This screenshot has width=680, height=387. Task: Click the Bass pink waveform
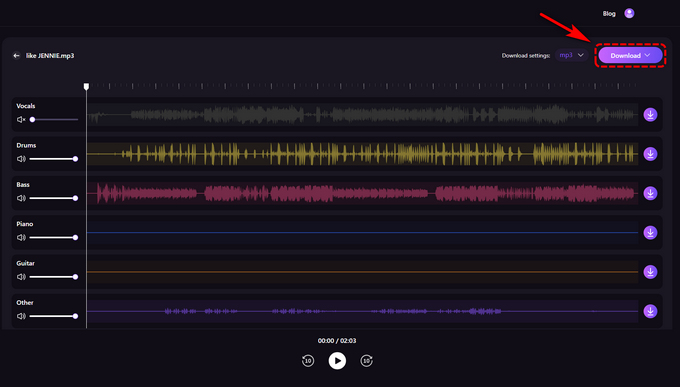pos(363,193)
